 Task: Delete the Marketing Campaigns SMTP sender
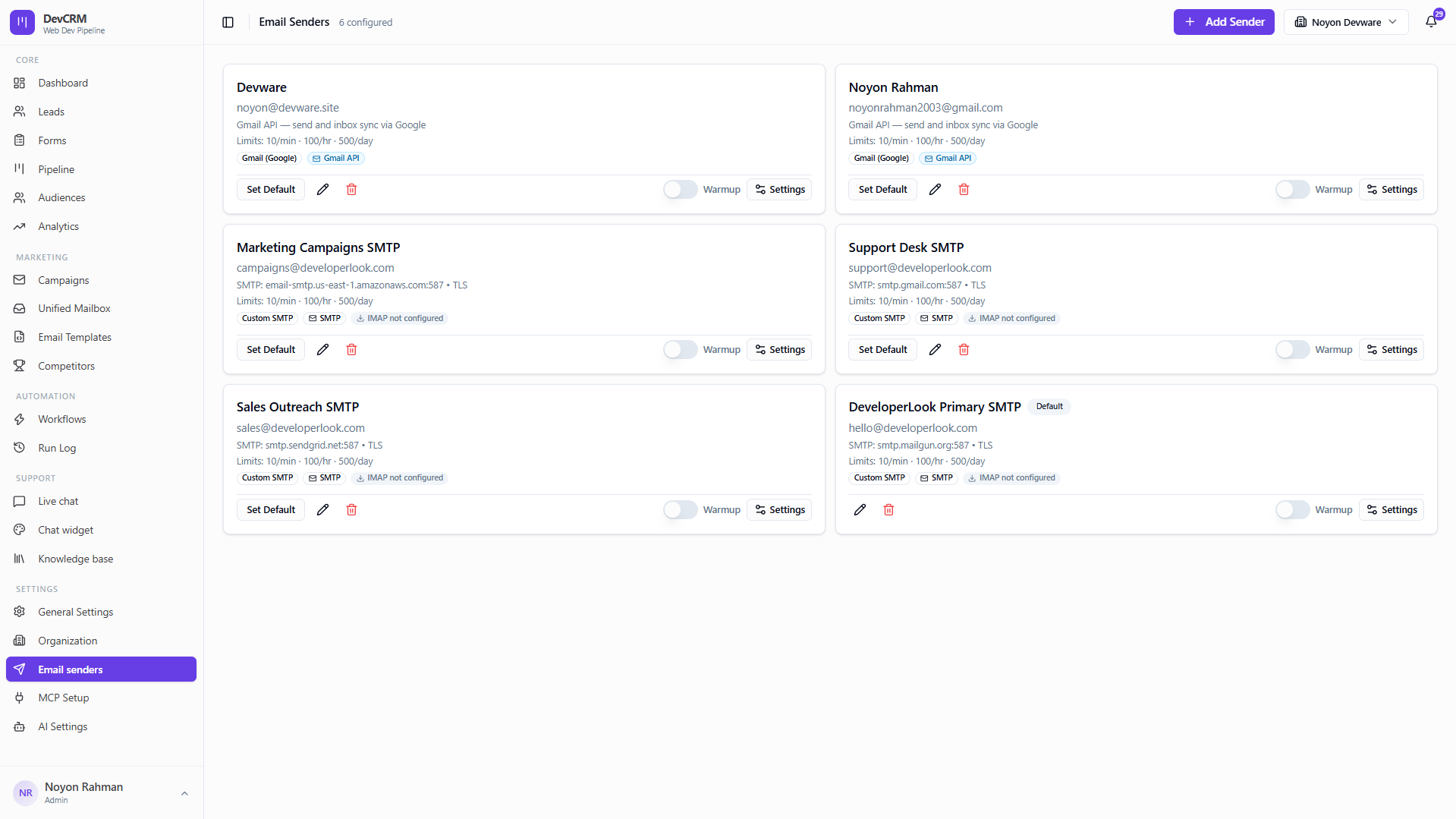click(x=351, y=350)
